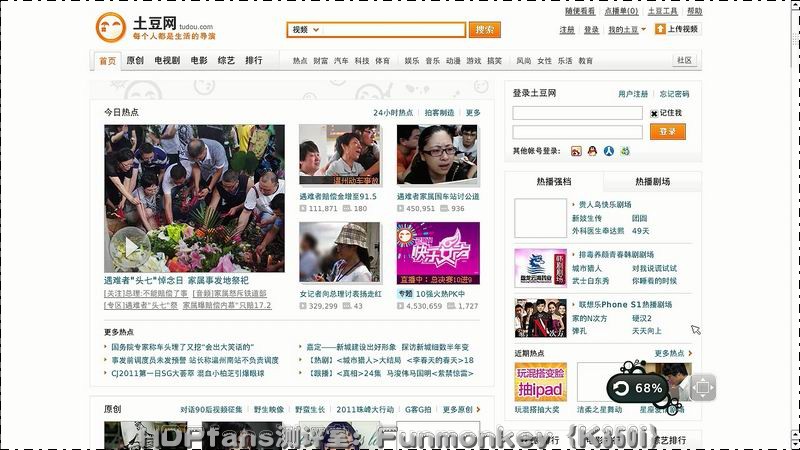The height and width of the screenshot is (450, 800).
Task: Click the zoom reset icon beside 68%
Action: coord(621,388)
